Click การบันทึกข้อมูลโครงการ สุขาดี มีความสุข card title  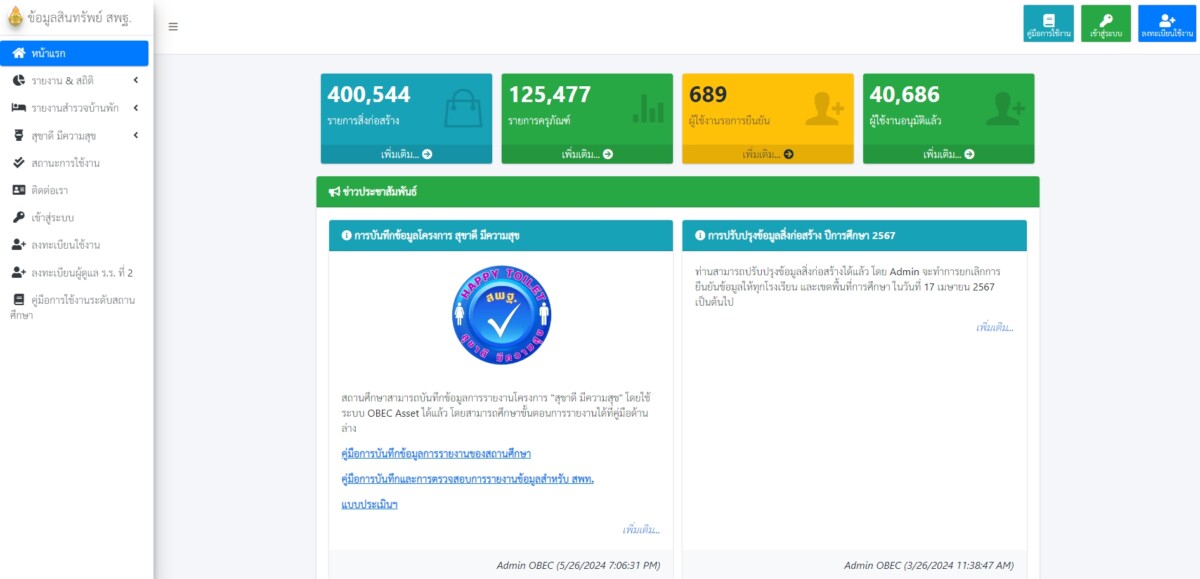[x=437, y=236]
